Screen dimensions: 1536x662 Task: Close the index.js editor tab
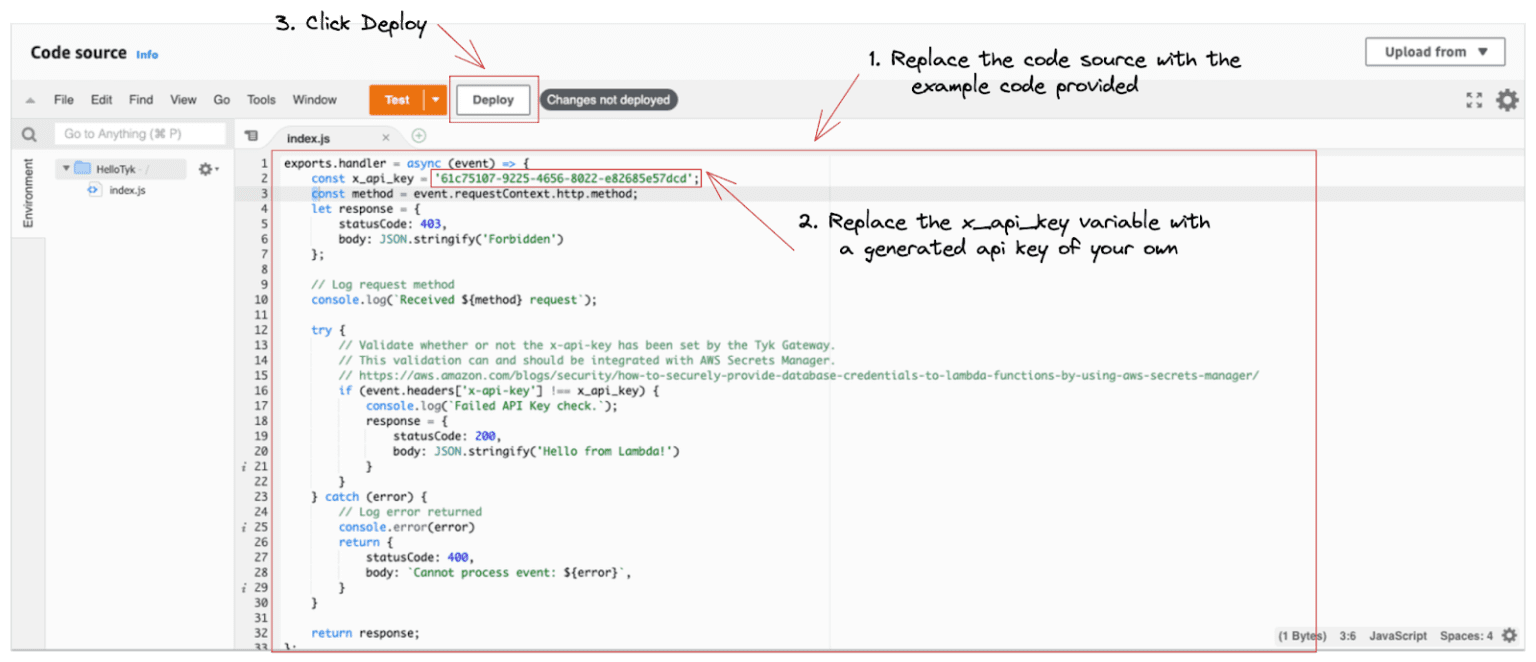(386, 136)
